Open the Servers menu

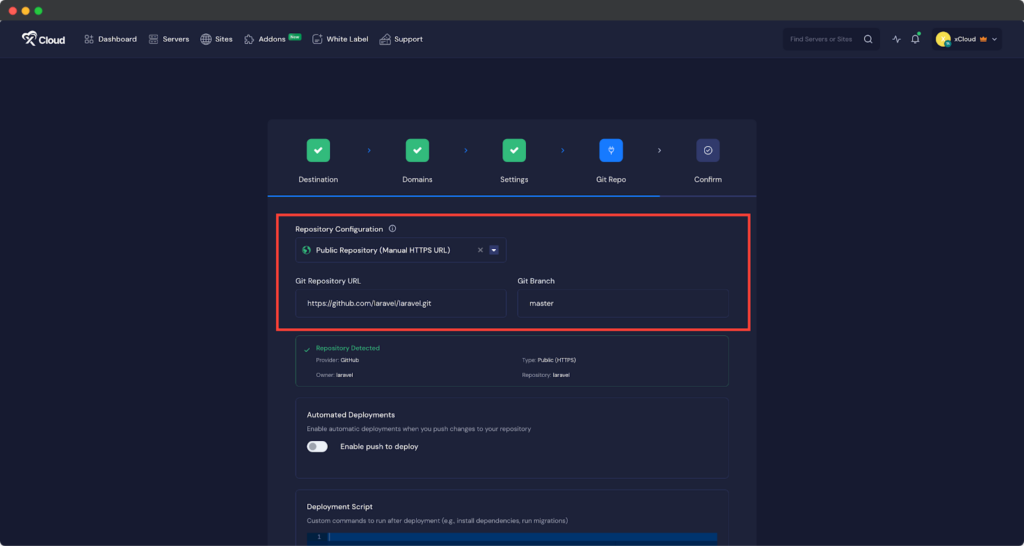tap(169, 39)
